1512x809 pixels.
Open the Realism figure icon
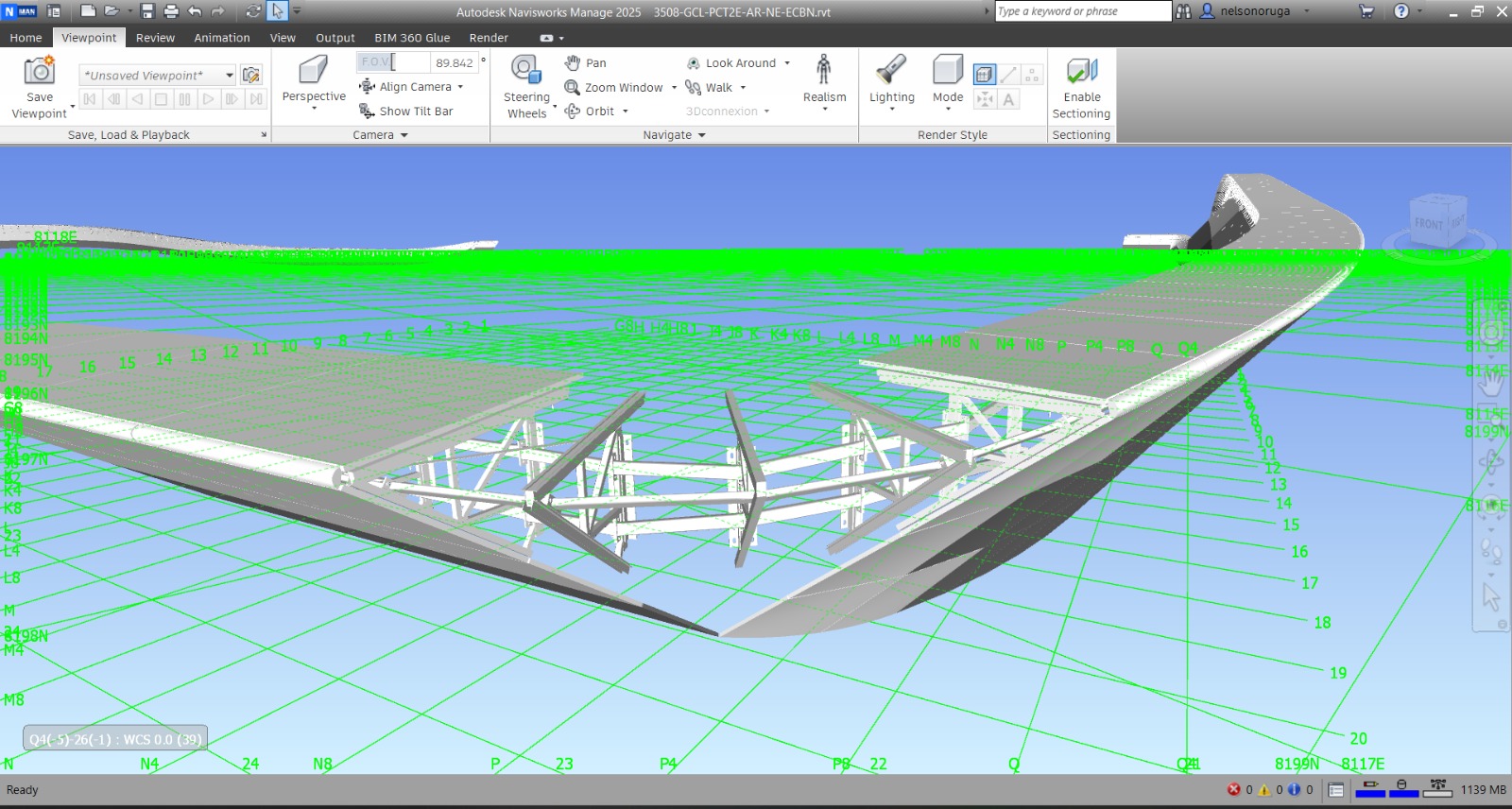pos(824,69)
